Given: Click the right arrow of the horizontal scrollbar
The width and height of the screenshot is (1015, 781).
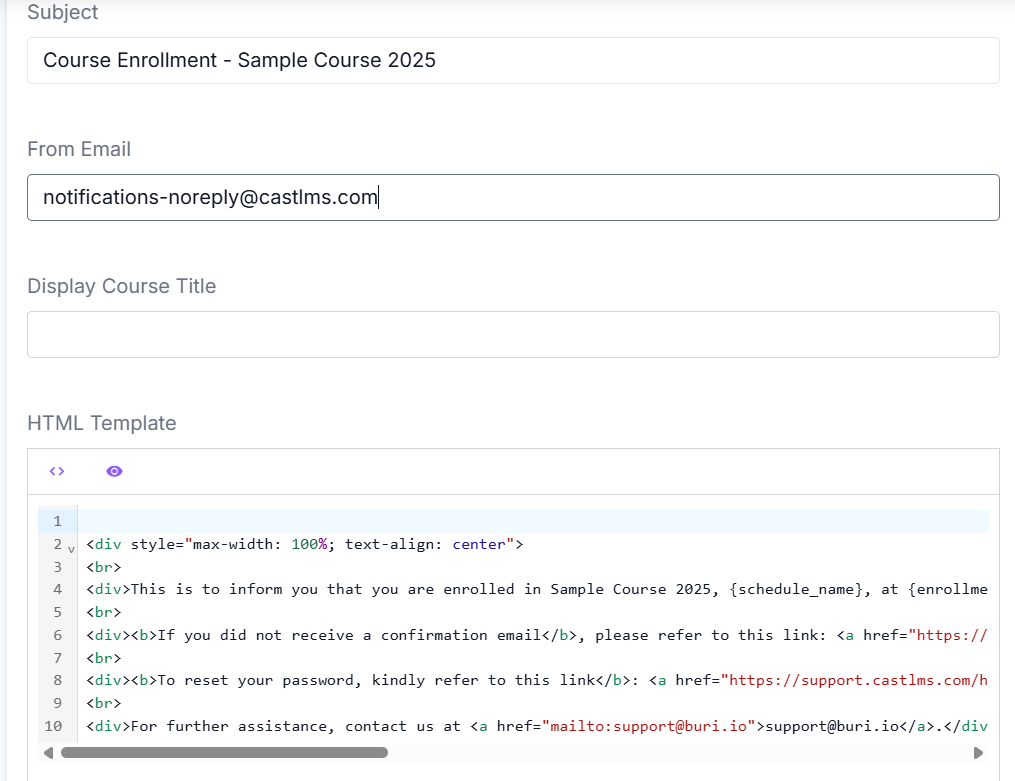Looking at the screenshot, I should point(978,752).
